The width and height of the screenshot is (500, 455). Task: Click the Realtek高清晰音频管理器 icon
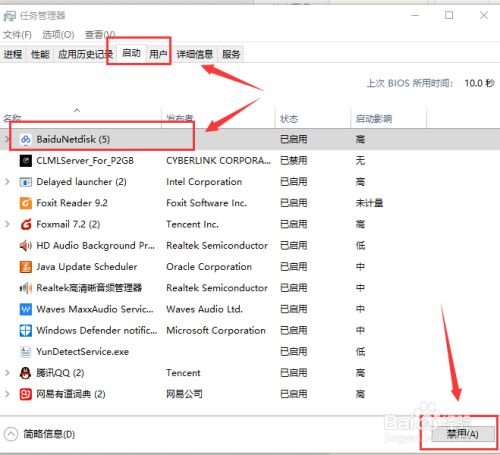26,288
